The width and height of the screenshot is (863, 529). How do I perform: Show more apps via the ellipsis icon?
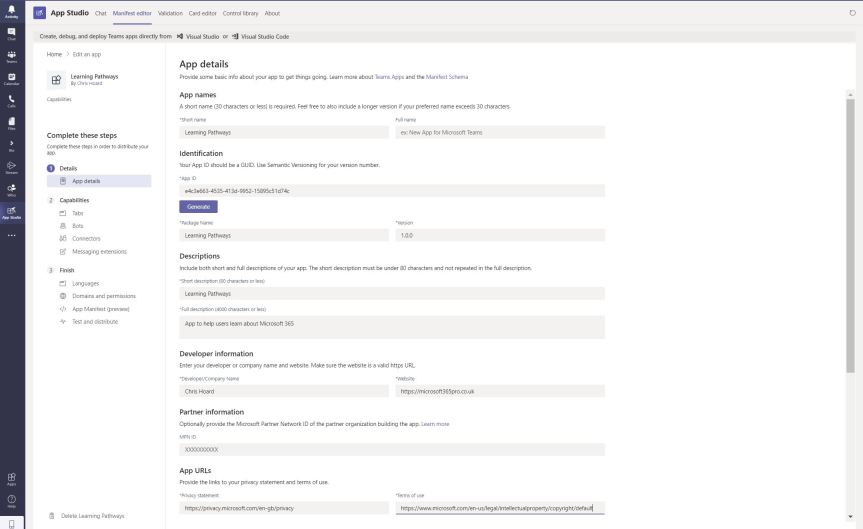pos(12,235)
